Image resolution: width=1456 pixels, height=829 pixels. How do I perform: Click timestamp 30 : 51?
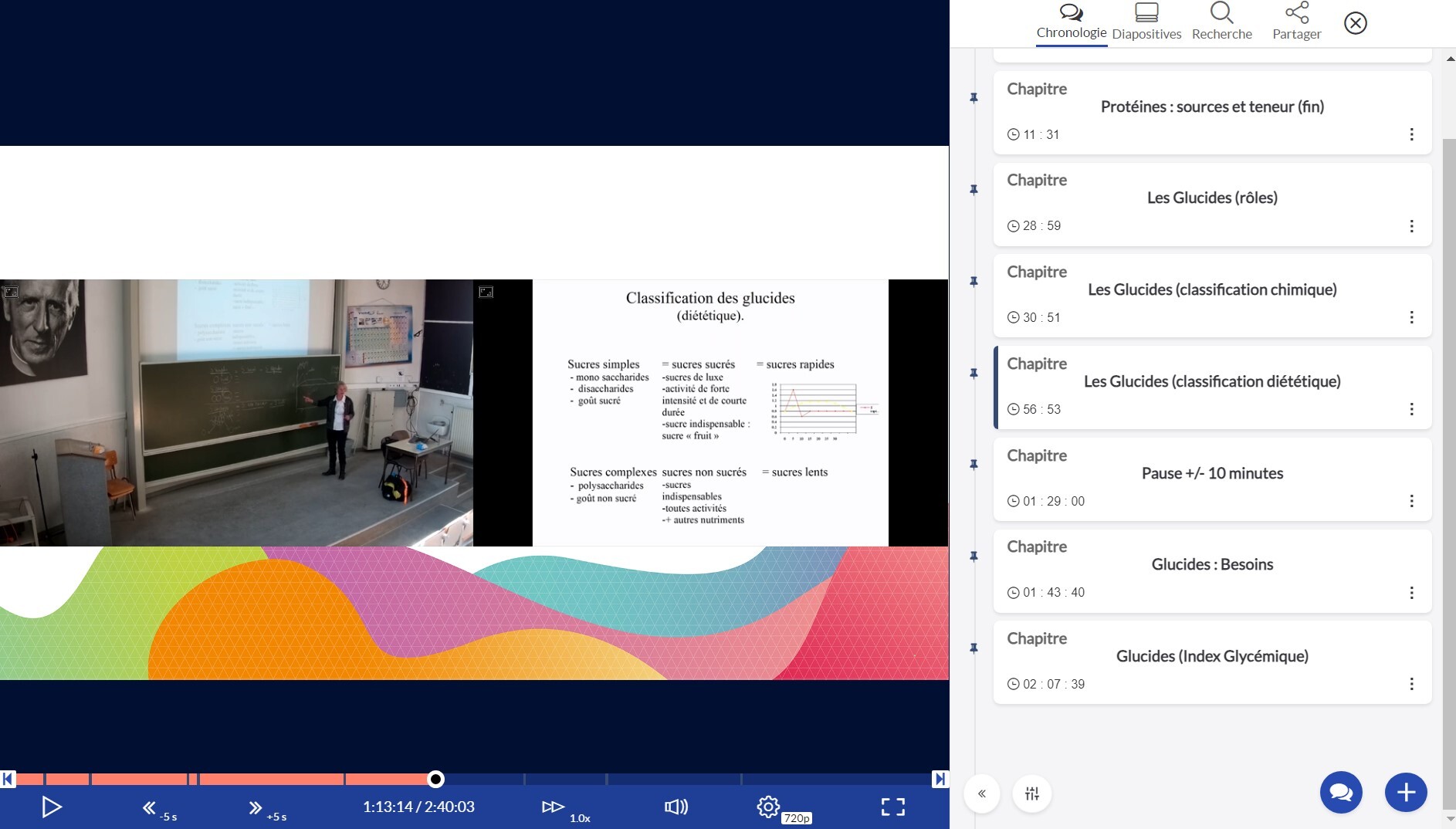coord(1041,317)
